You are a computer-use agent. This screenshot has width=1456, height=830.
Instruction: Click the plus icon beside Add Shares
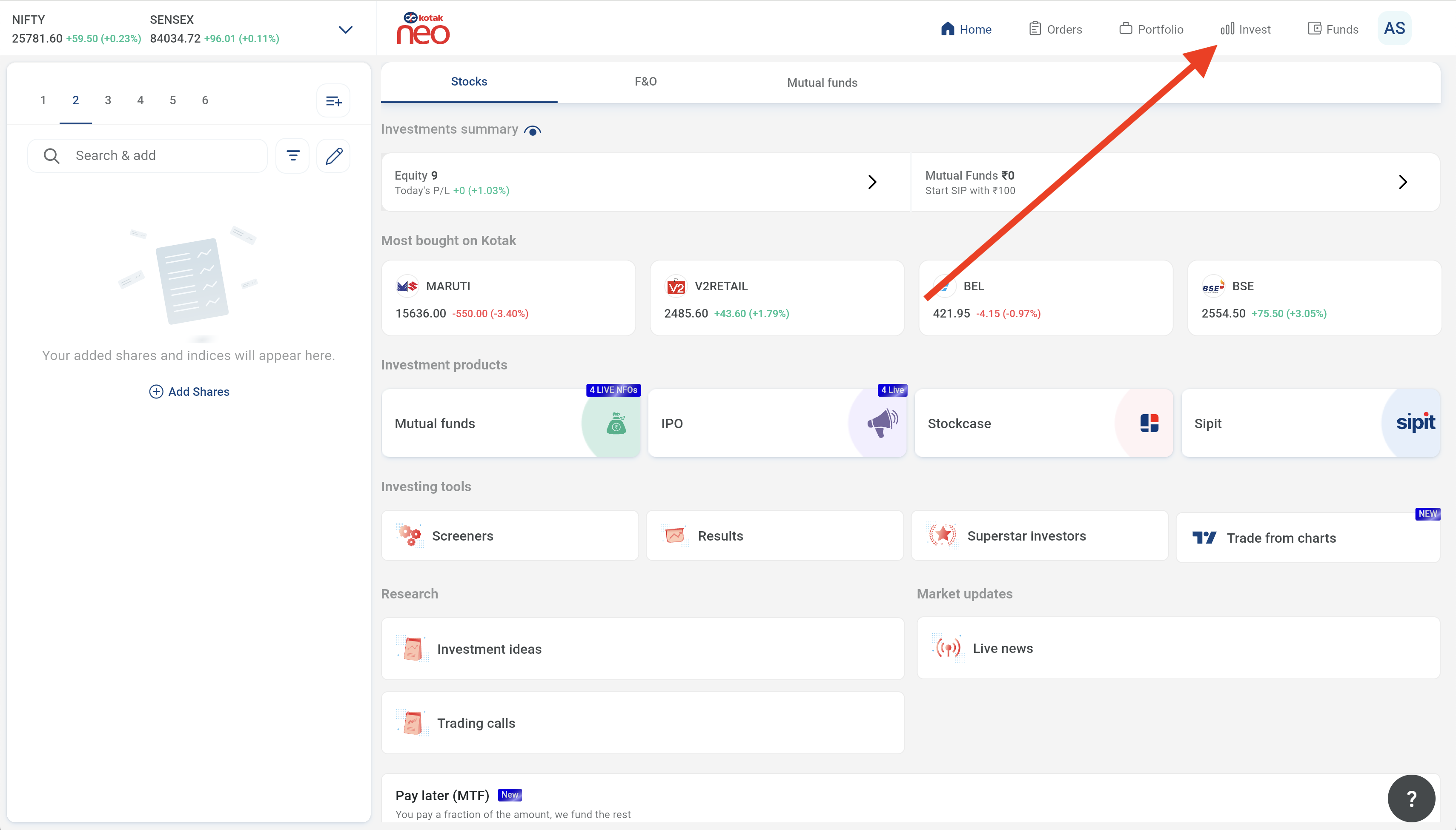(156, 392)
